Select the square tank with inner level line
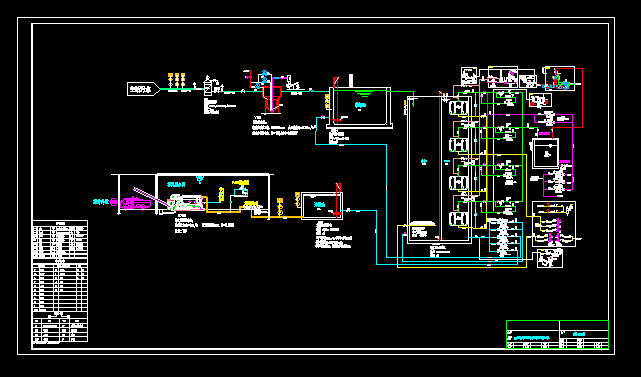The height and width of the screenshot is (377, 641). [x=546, y=154]
